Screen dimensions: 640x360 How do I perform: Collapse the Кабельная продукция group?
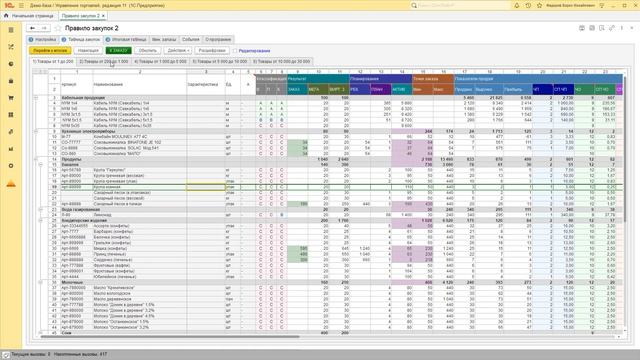point(36,98)
